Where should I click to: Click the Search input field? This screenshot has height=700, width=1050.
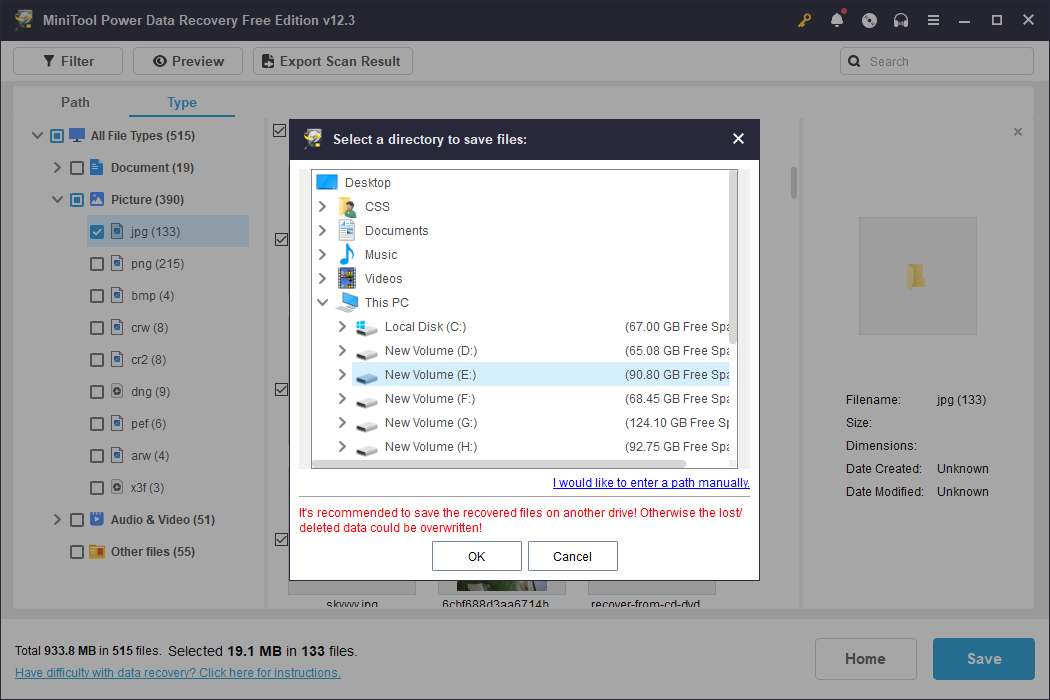click(x=937, y=61)
